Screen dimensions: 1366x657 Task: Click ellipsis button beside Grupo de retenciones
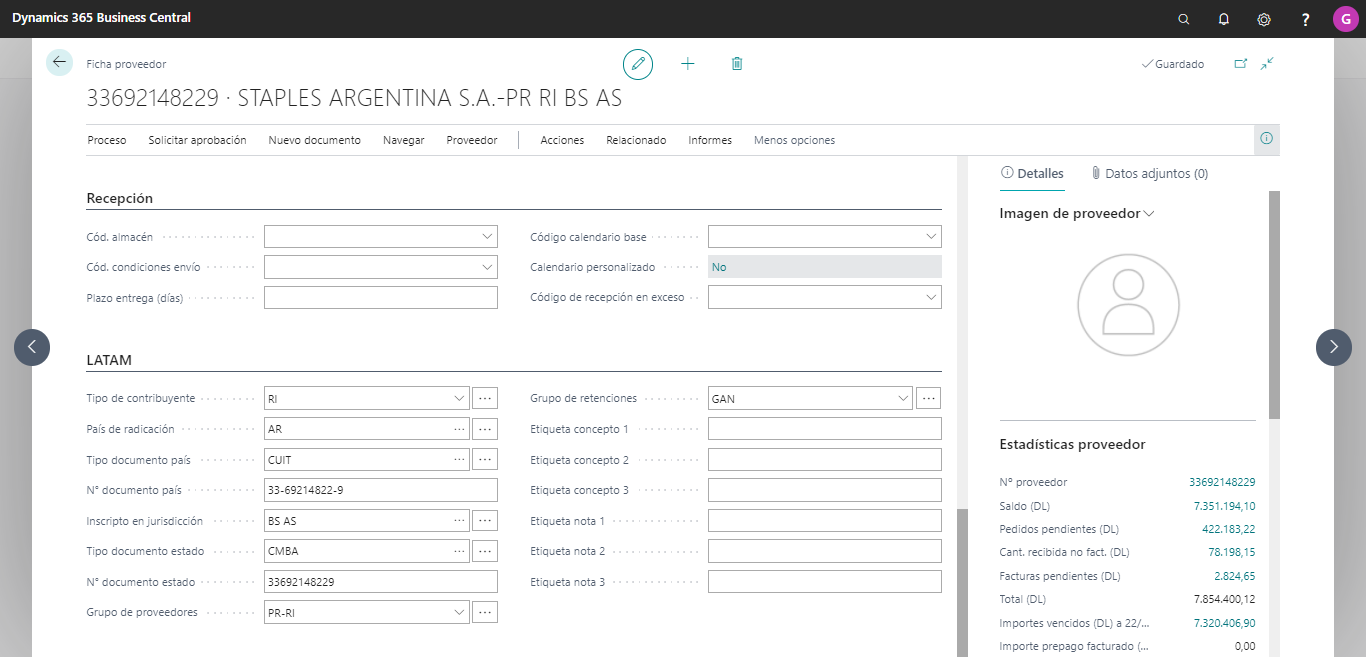[929, 398]
